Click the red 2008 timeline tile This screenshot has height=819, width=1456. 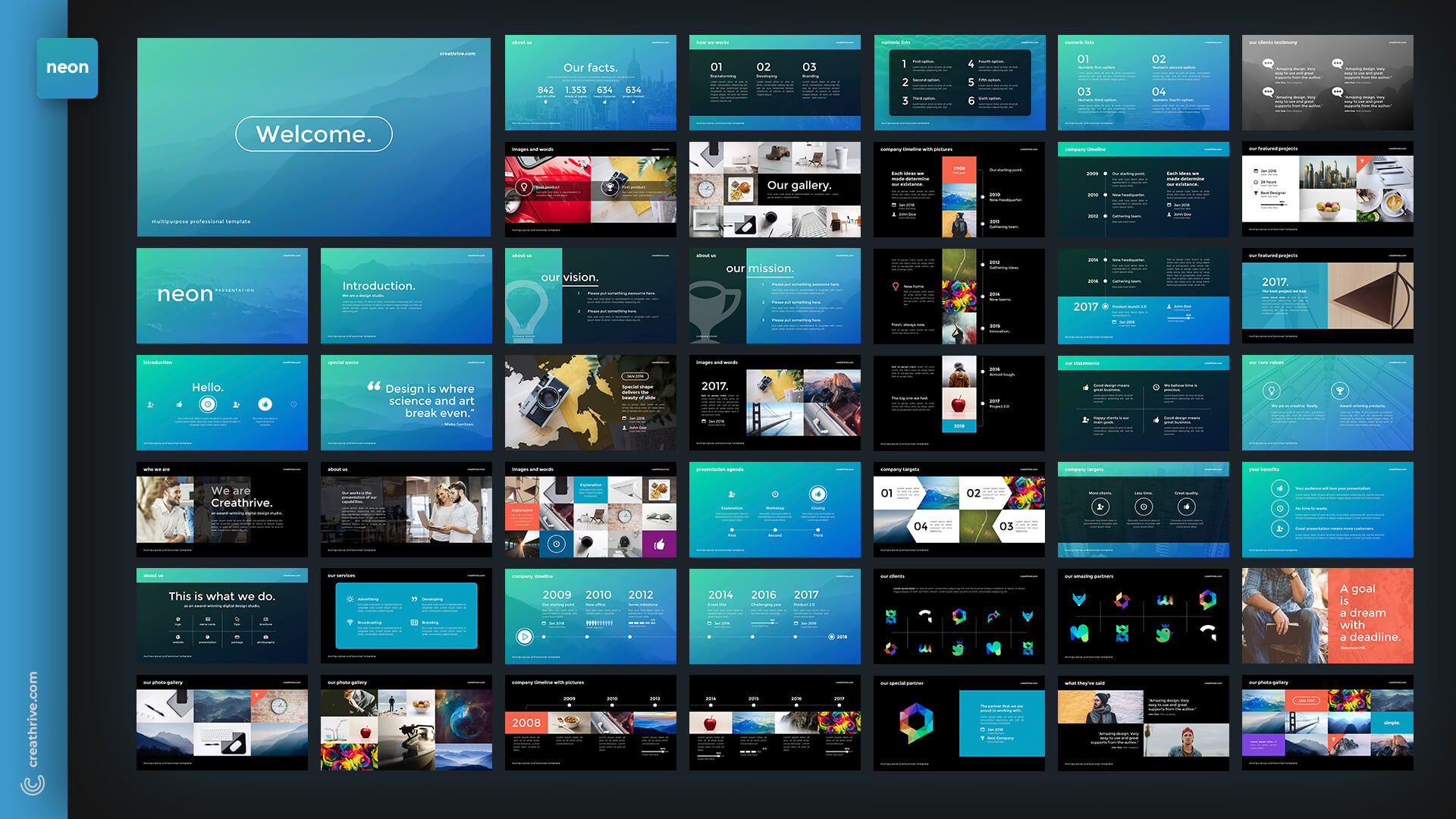coord(526,723)
